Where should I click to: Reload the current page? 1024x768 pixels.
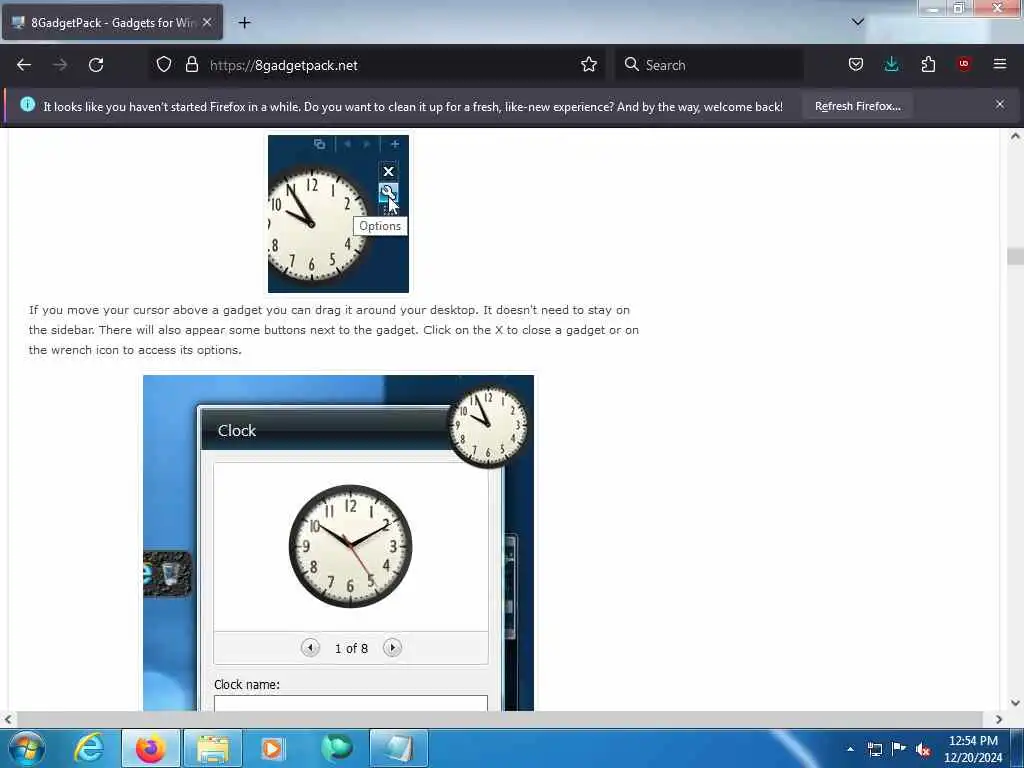[96, 65]
